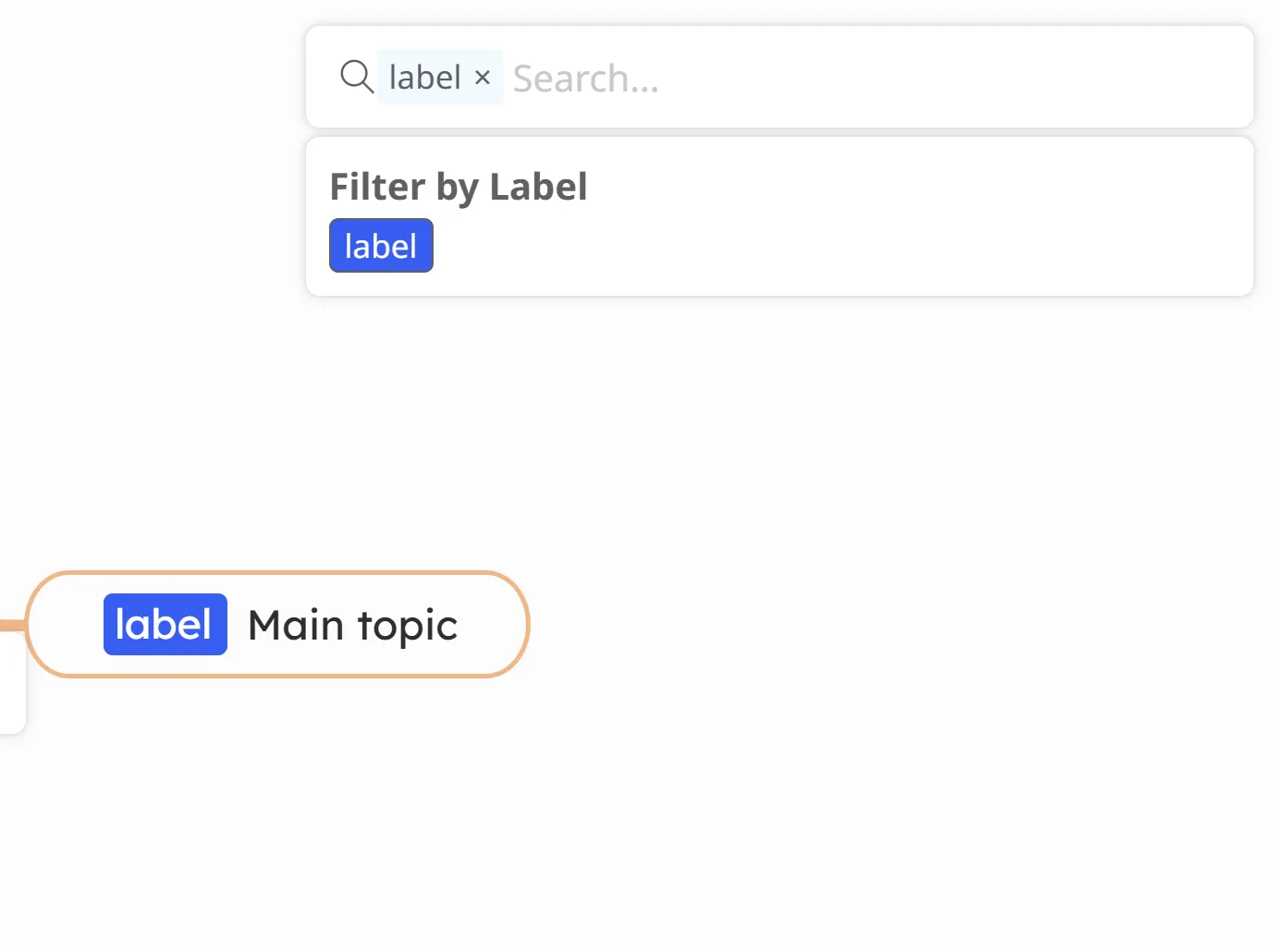Click the magnifying glass search icon
Image resolution: width=1273 pixels, height=952 pixels.
coord(356,77)
